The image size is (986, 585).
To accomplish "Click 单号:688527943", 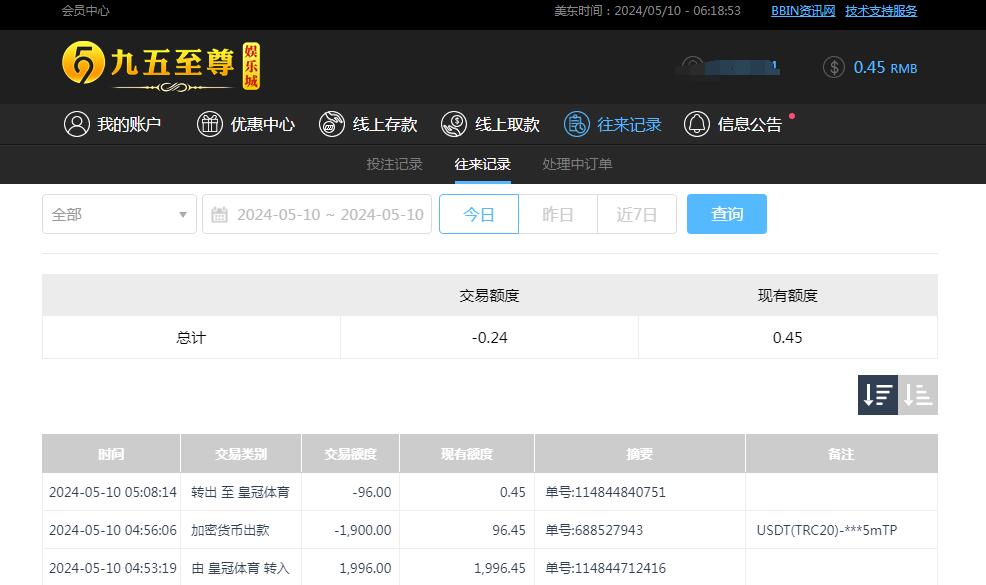I will [594, 530].
